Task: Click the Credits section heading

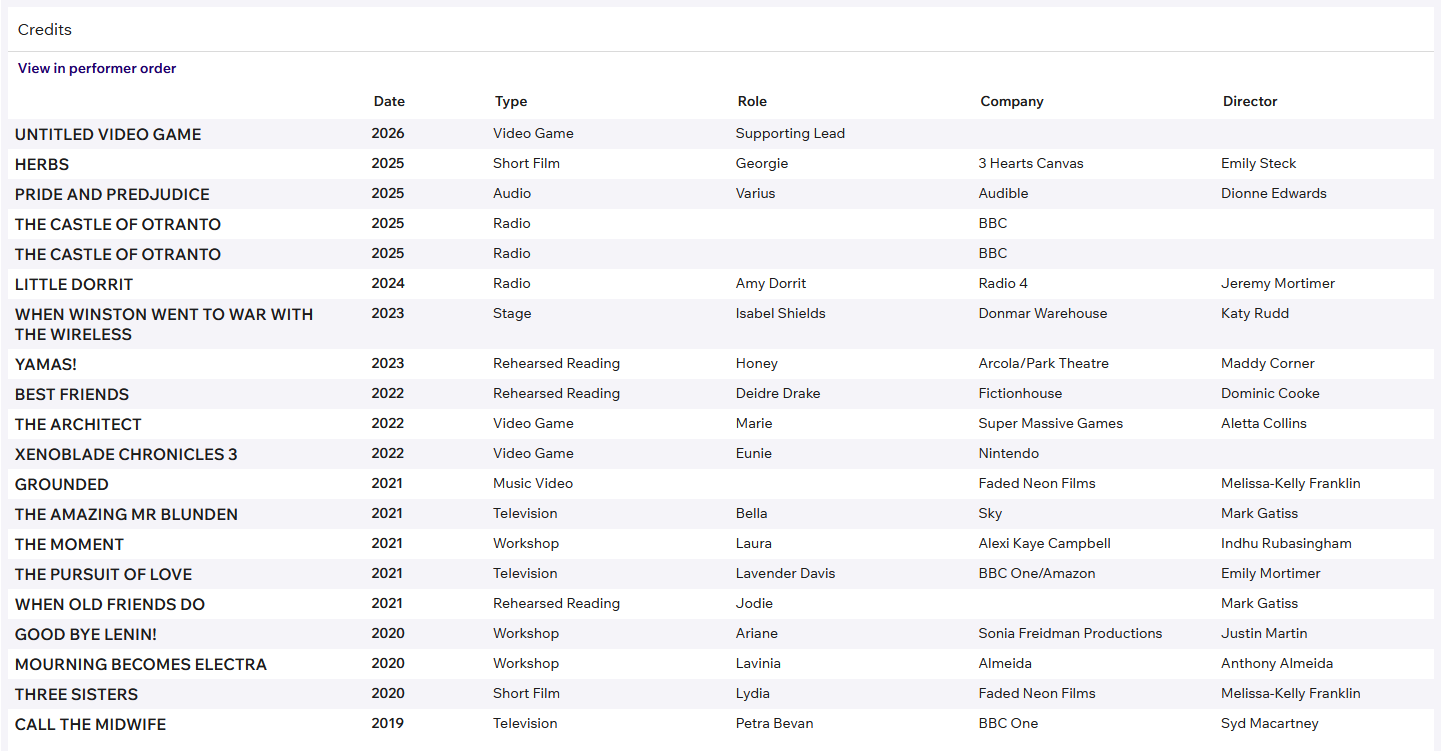Action: coord(45,30)
